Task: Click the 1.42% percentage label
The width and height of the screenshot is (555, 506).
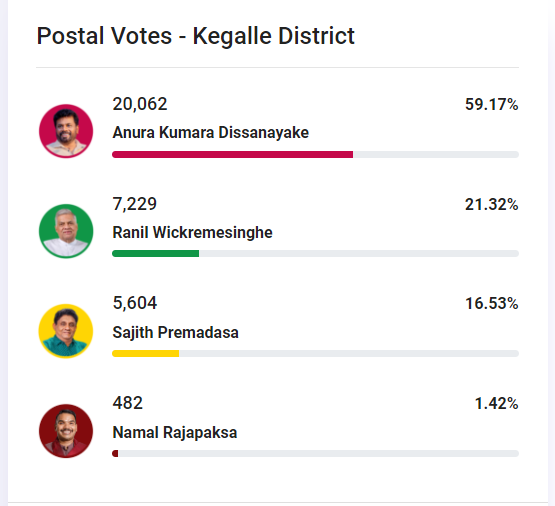Action: coord(496,404)
